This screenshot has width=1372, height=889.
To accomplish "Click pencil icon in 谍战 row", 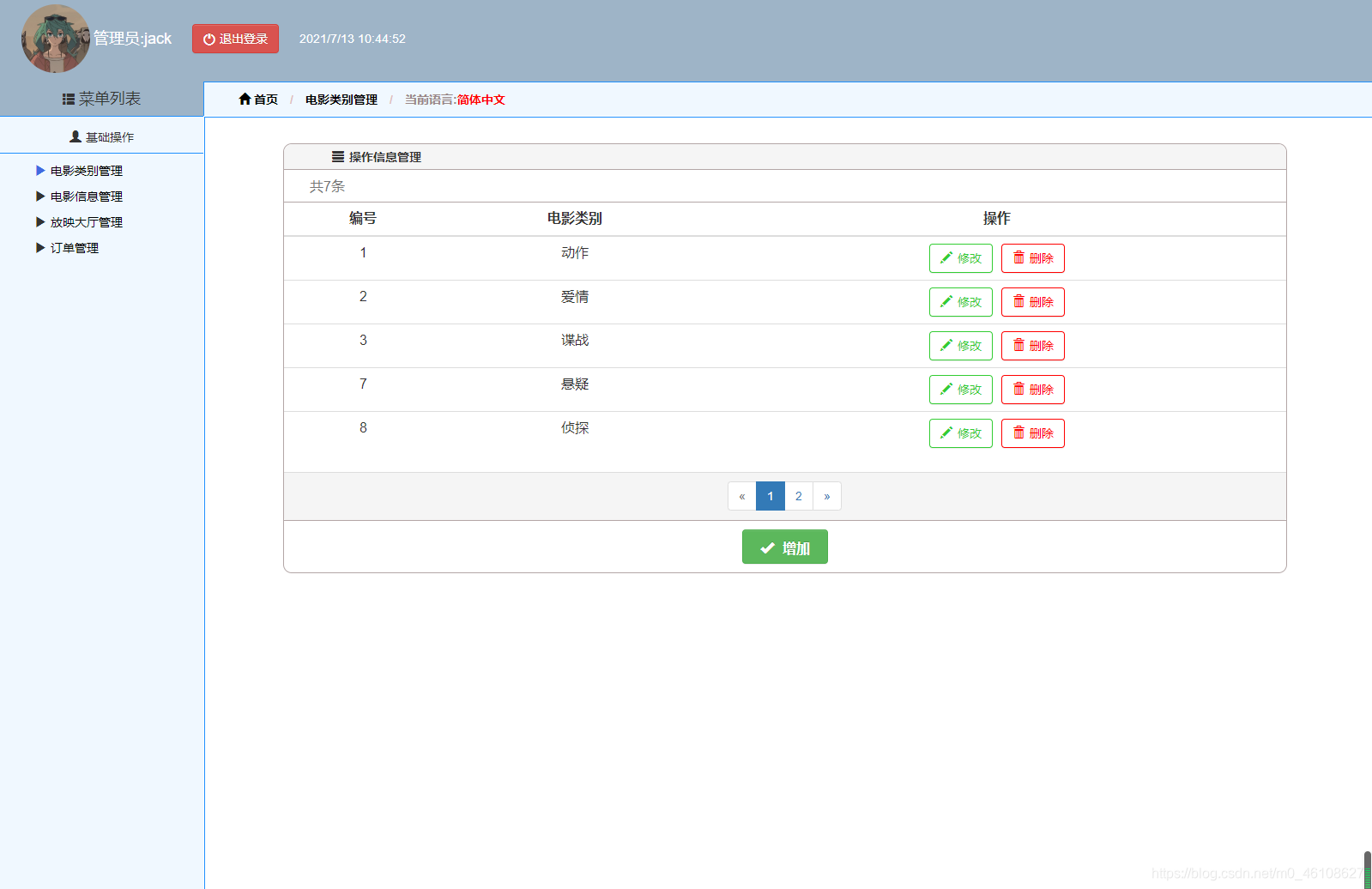I will (946, 345).
